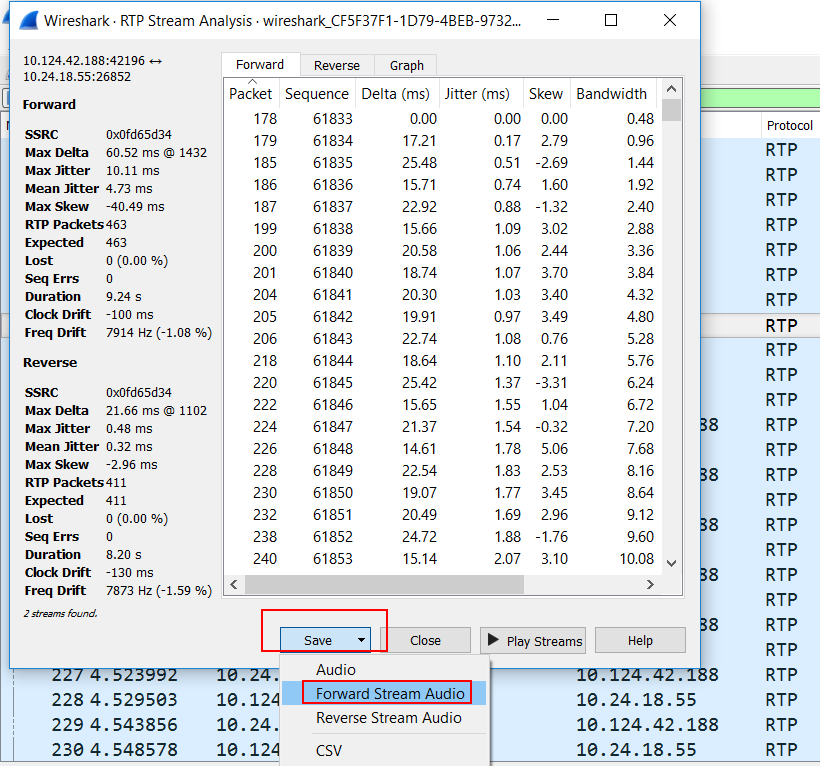Click the vertical scrollbar up arrow
The image size is (820, 766).
pos(671,89)
